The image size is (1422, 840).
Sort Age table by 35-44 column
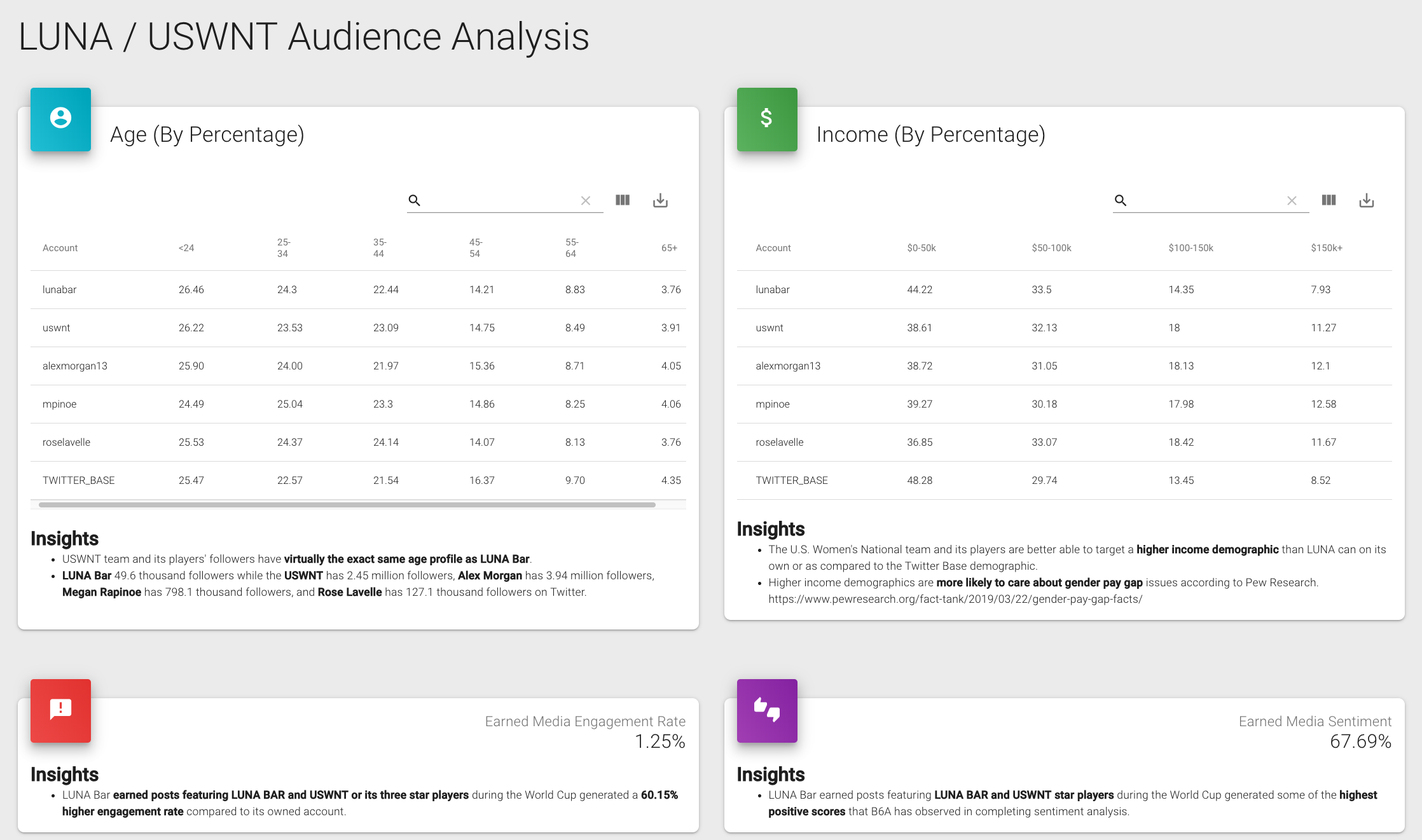380,248
